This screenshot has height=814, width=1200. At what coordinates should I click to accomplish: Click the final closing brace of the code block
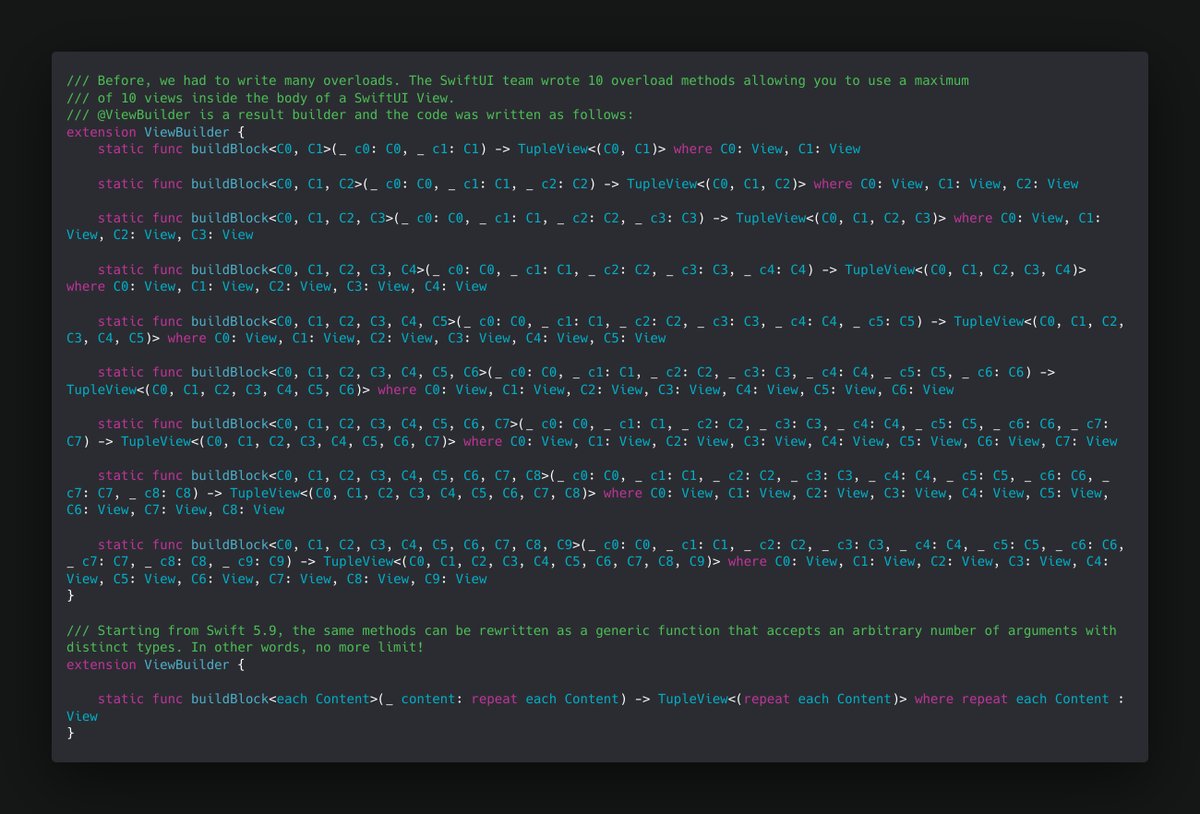coord(69,732)
